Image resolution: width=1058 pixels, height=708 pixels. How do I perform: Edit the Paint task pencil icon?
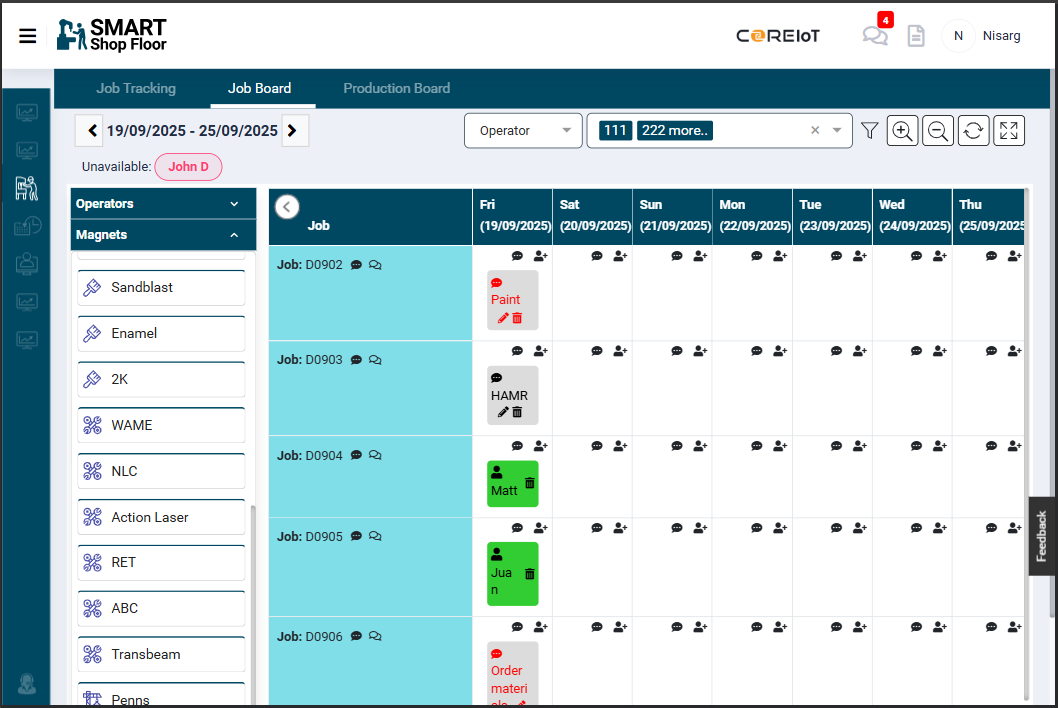(x=503, y=318)
